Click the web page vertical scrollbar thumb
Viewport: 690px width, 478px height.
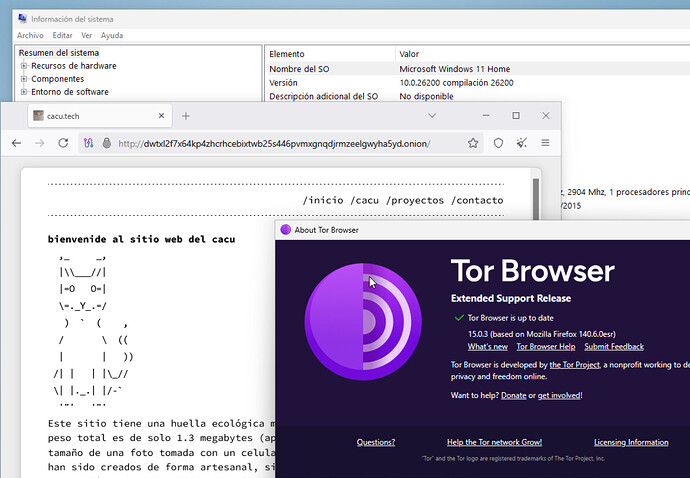[x=536, y=199]
